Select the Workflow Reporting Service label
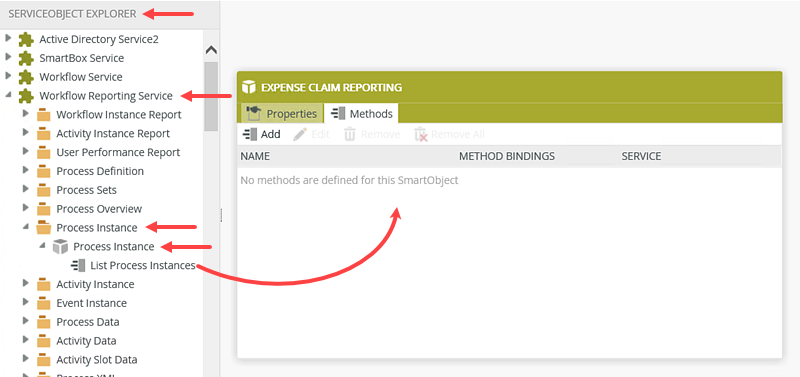This screenshot has height=377, width=800. pos(106,96)
